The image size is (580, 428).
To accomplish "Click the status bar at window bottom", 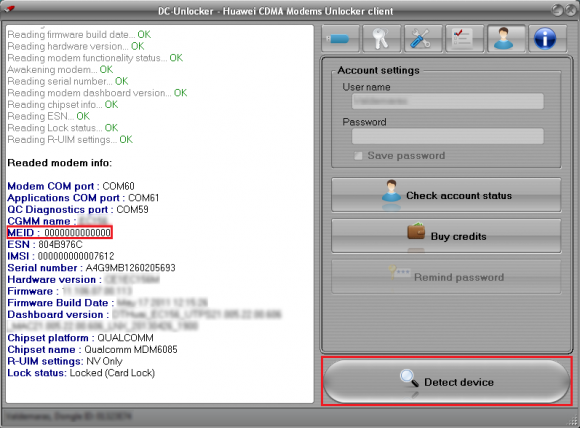I will (x=290, y=417).
